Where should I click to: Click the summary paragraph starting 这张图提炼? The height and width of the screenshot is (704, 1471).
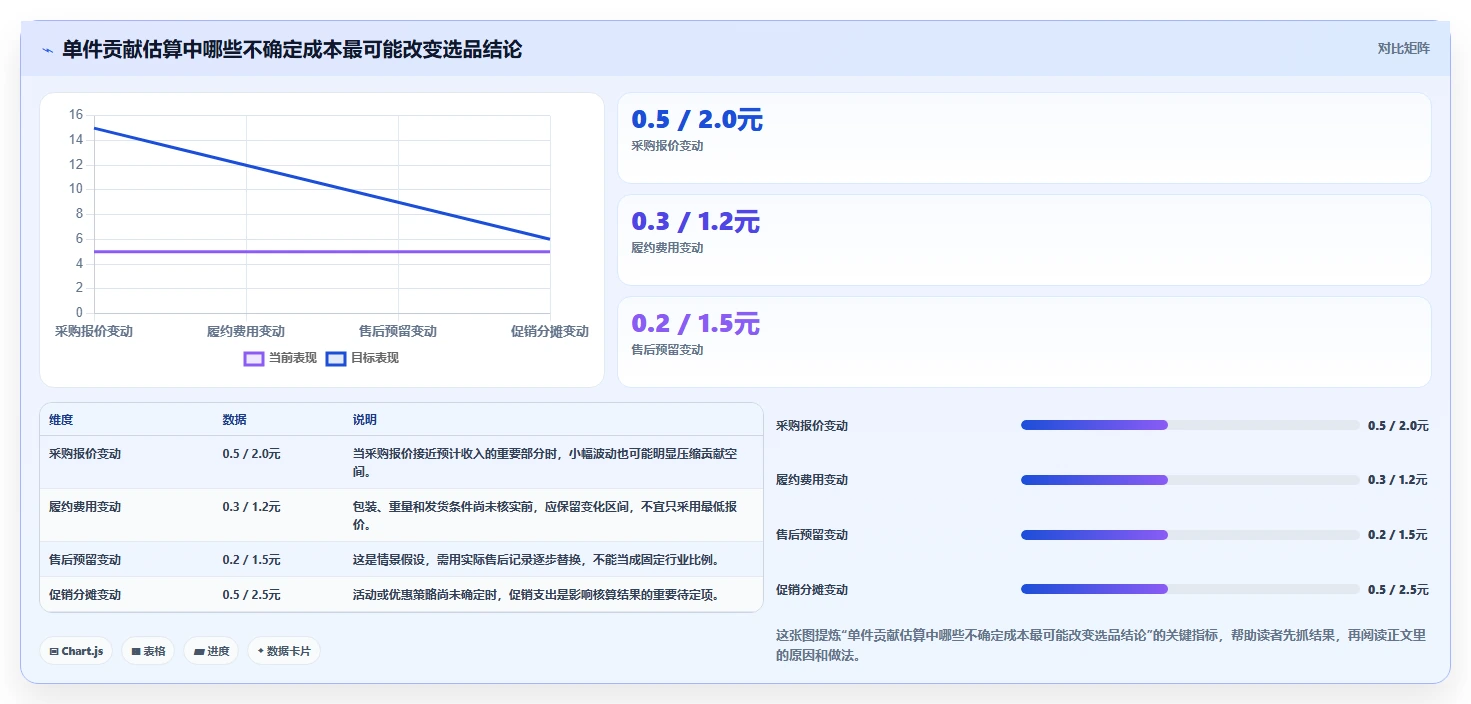1101,646
